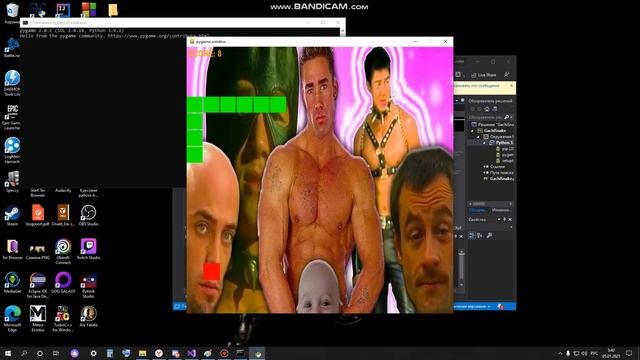
Task: Click the clock in the system tray
Action: pos(611,353)
